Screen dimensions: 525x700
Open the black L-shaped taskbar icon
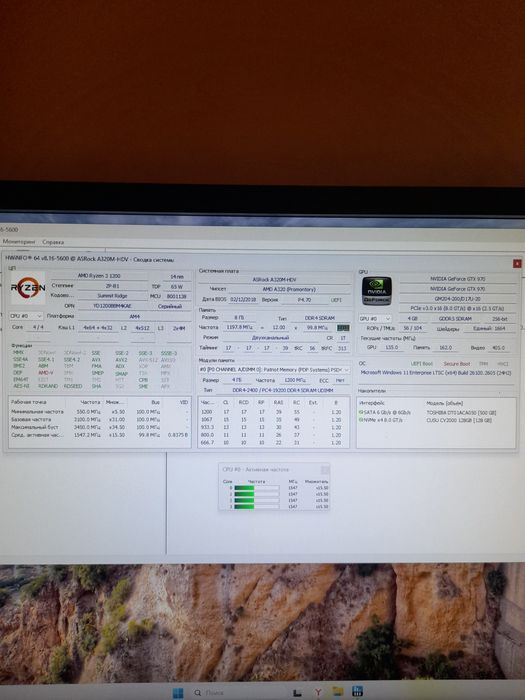point(296,693)
